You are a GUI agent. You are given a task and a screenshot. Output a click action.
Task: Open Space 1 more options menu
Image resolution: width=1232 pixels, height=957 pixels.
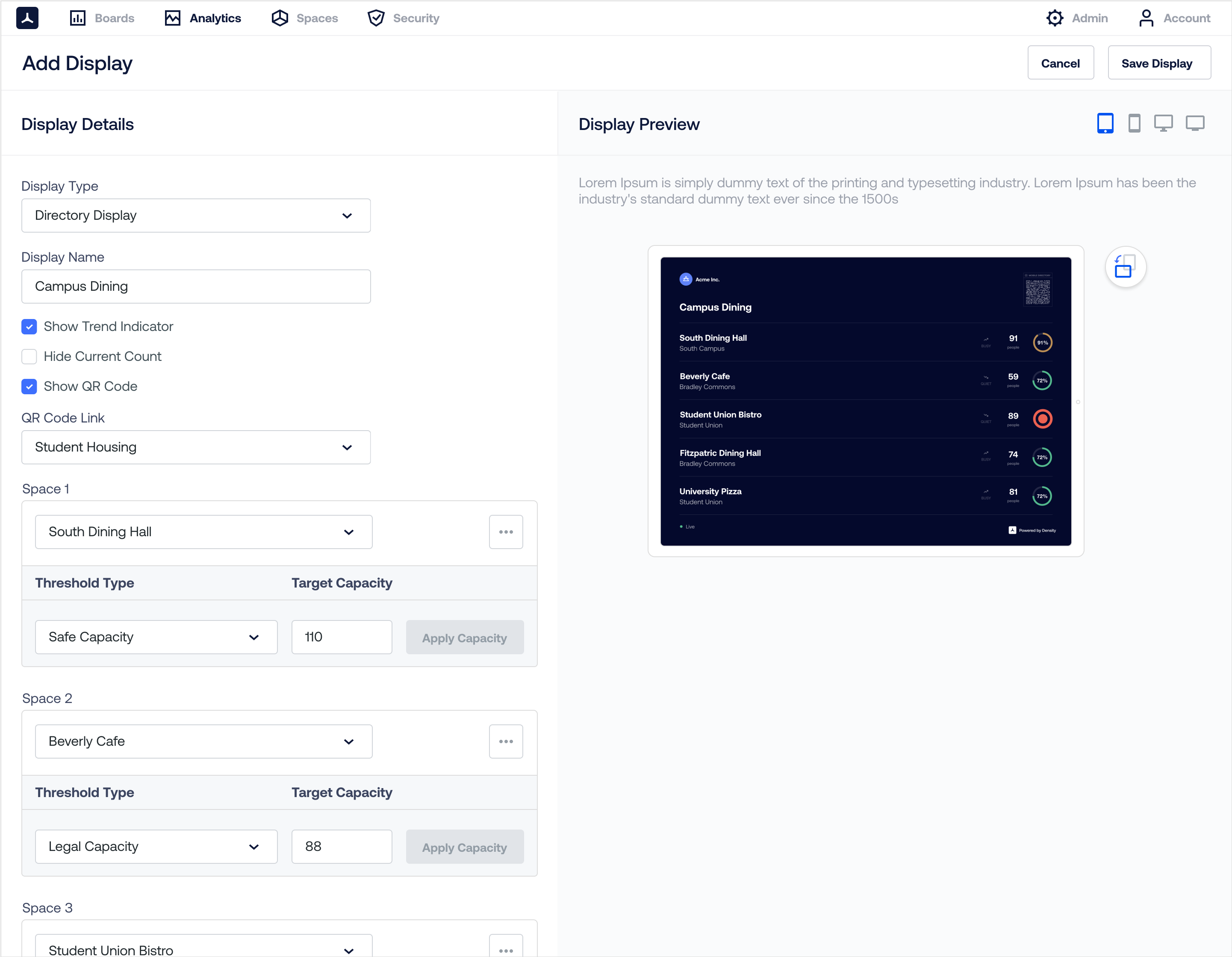pyautogui.click(x=505, y=532)
